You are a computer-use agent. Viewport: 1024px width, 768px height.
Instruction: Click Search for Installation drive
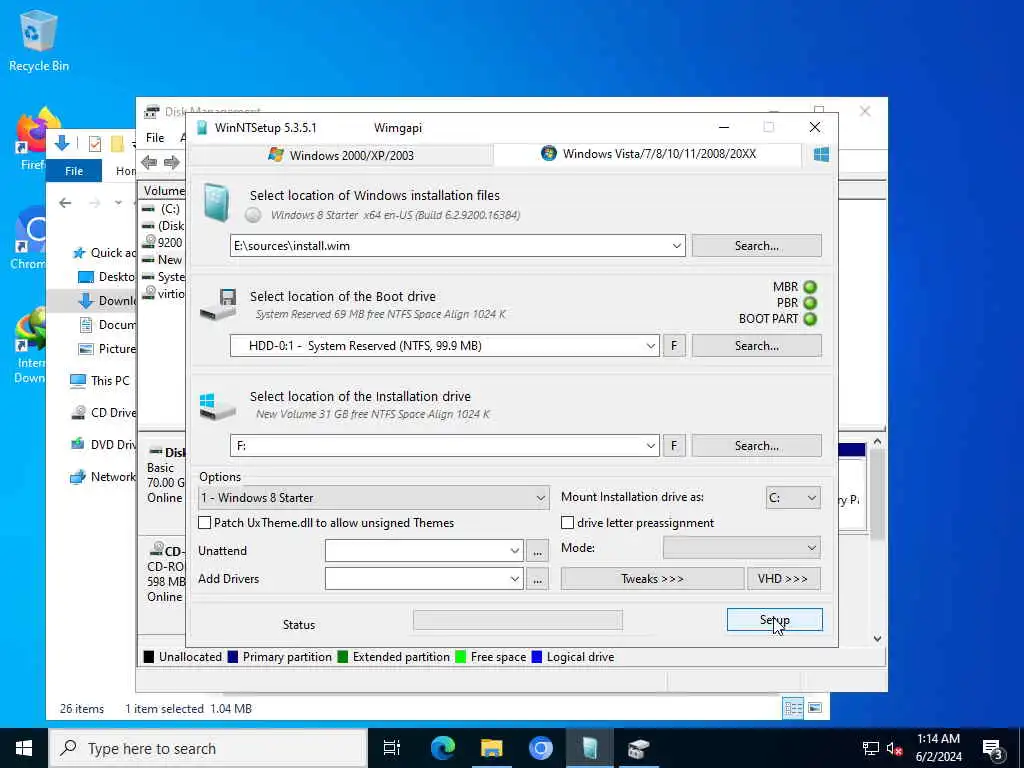tap(756, 445)
